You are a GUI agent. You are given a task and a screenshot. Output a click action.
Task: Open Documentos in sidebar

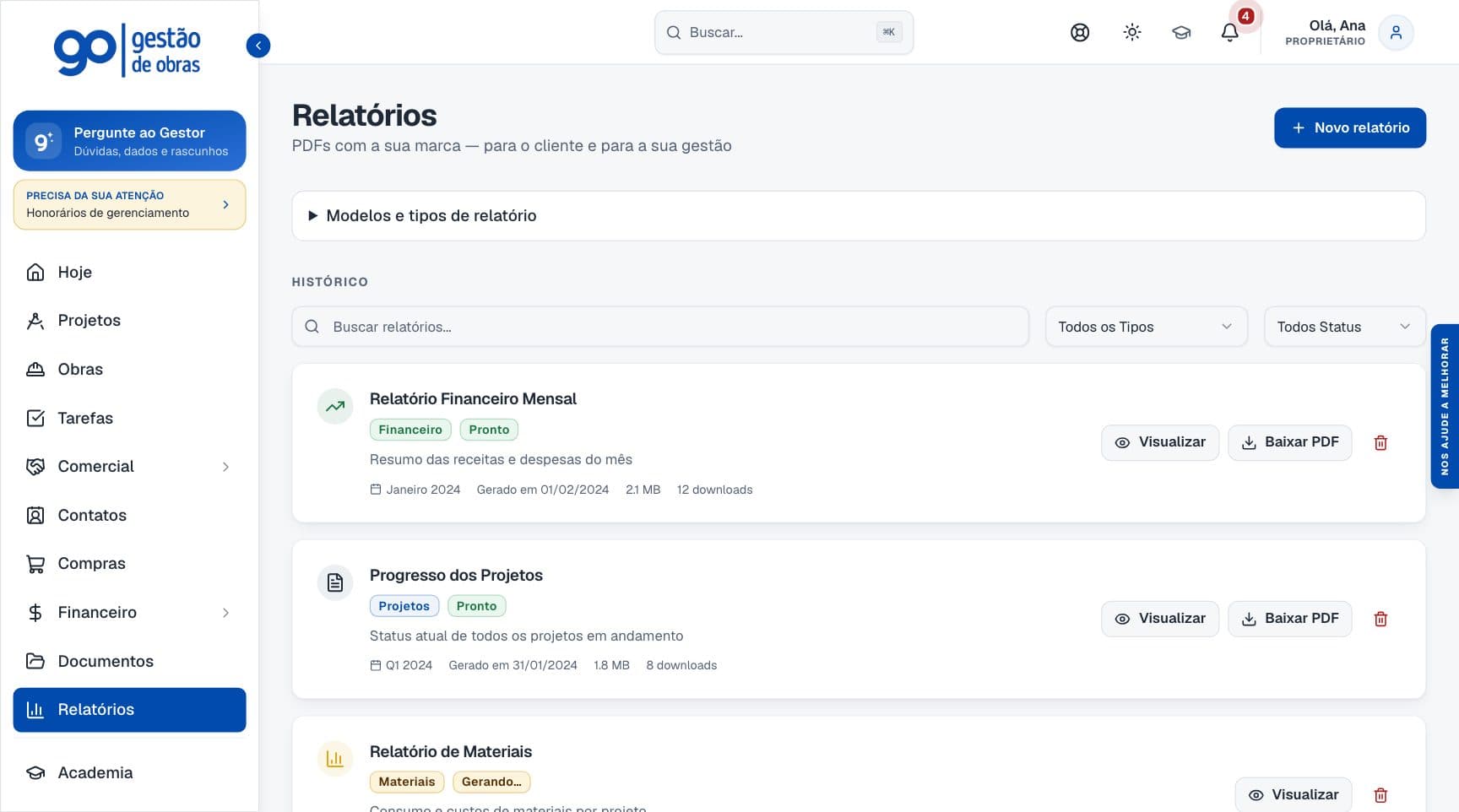tap(129, 662)
